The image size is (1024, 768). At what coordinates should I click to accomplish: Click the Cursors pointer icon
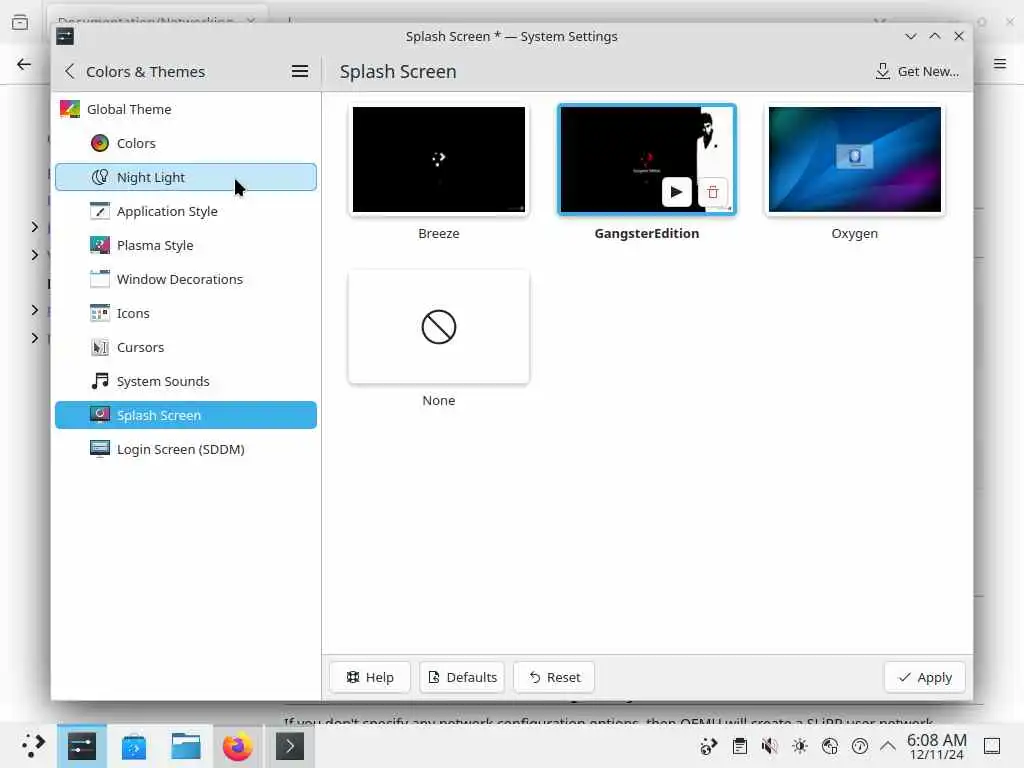pyautogui.click(x=100, y=347)
